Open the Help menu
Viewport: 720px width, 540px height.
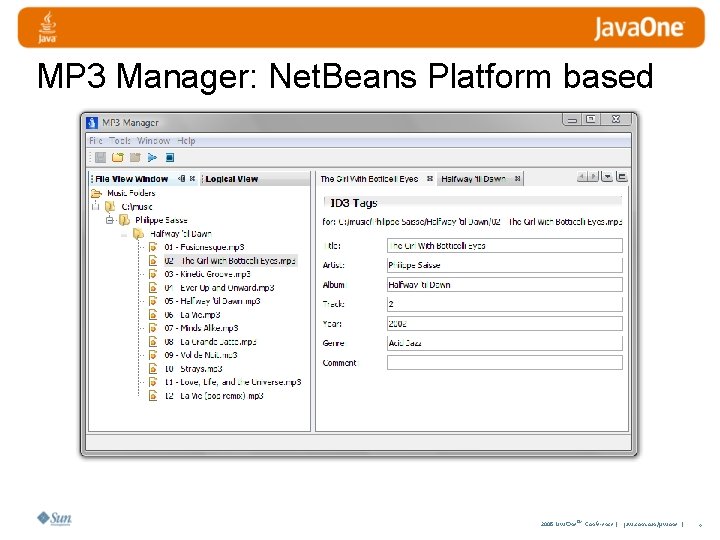tap(186, 141)
